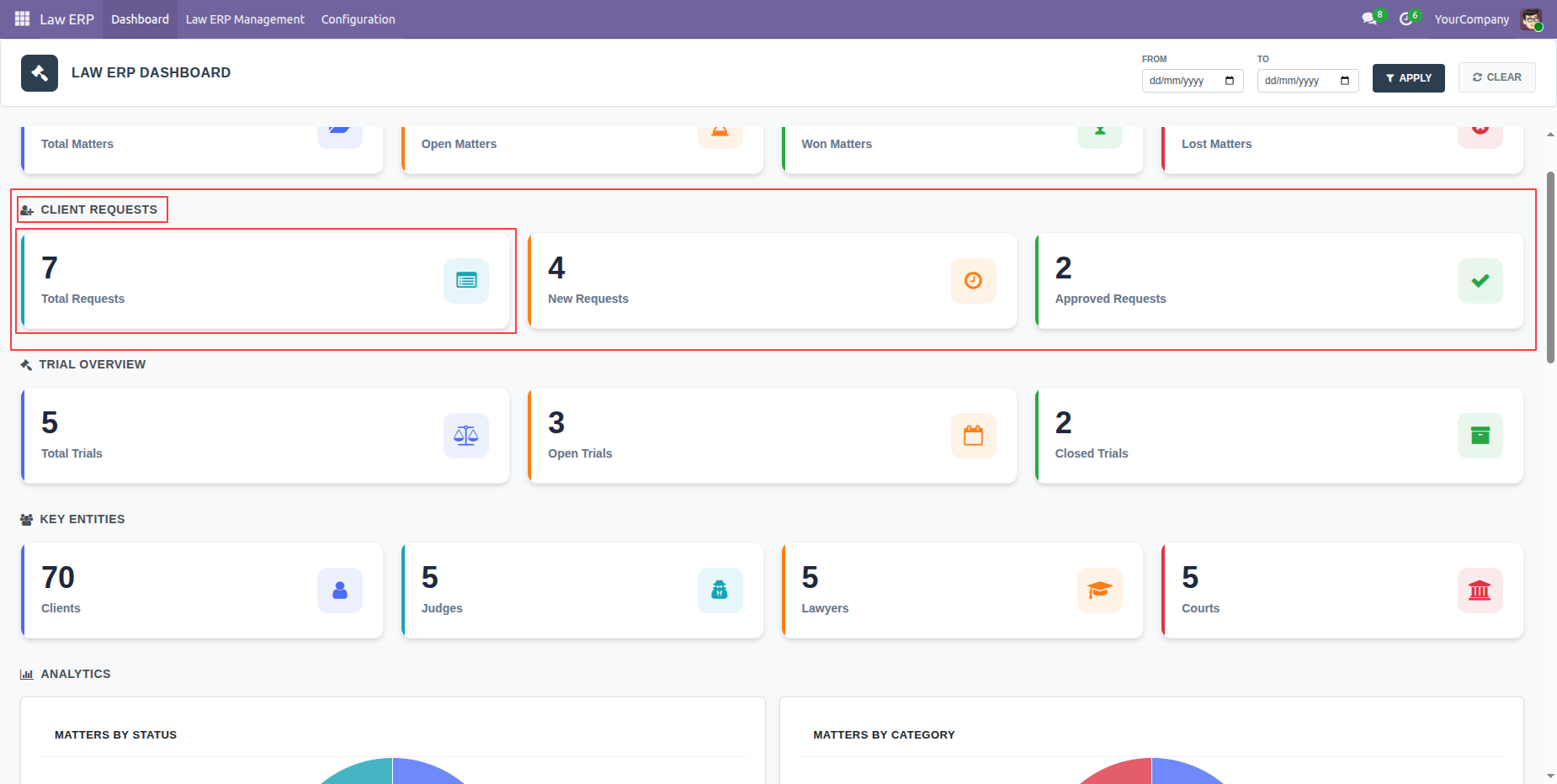Image resolution: width=1557 pixels, height=784 pixels.
Task: Click the "Lawyers" label
Action: point(825,608)
